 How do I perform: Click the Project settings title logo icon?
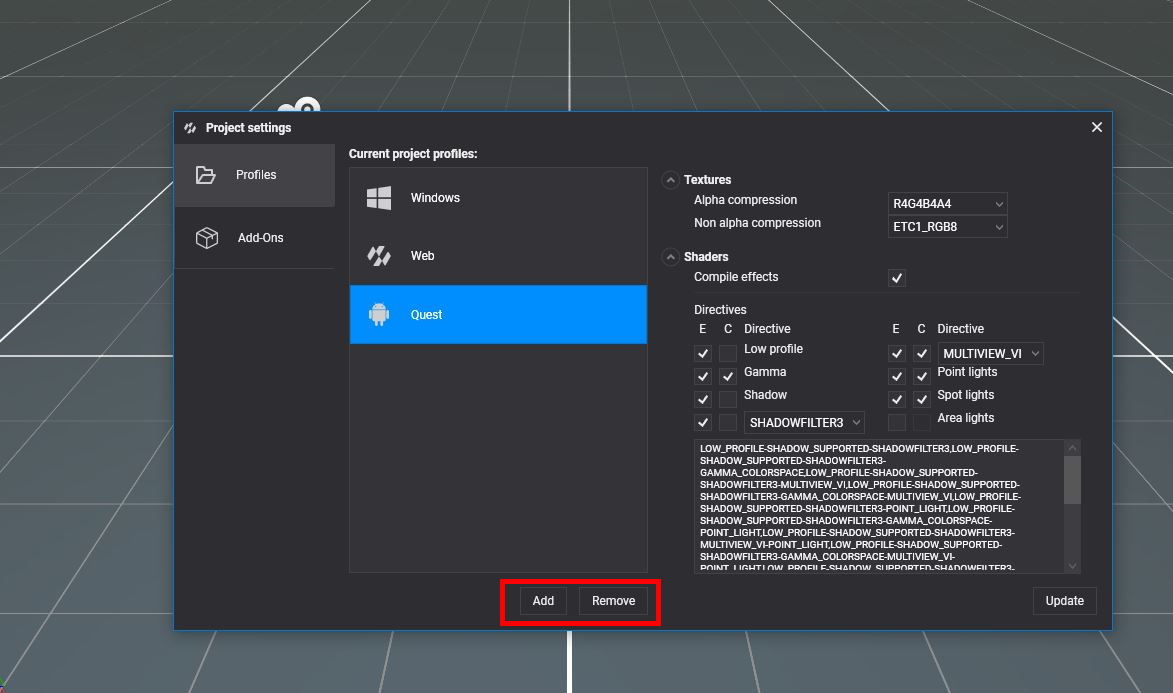(190, 128)
